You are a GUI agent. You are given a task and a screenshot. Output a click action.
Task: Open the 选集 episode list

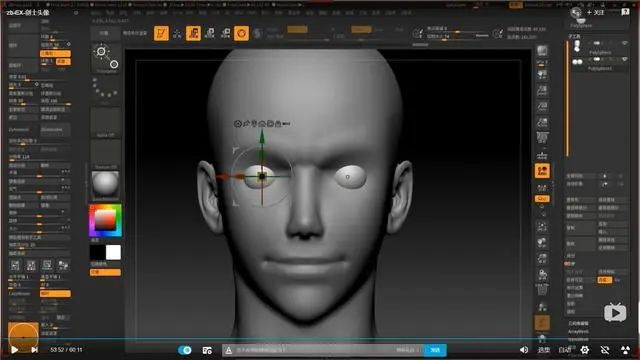click(x=543, y=350)
